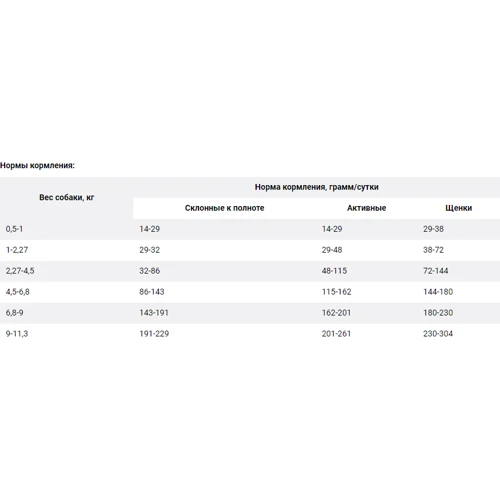The height and width of the screenshot is (500, 500).
Task: Click the puppies value '29-38'
Action: click(x=434, y=229)
